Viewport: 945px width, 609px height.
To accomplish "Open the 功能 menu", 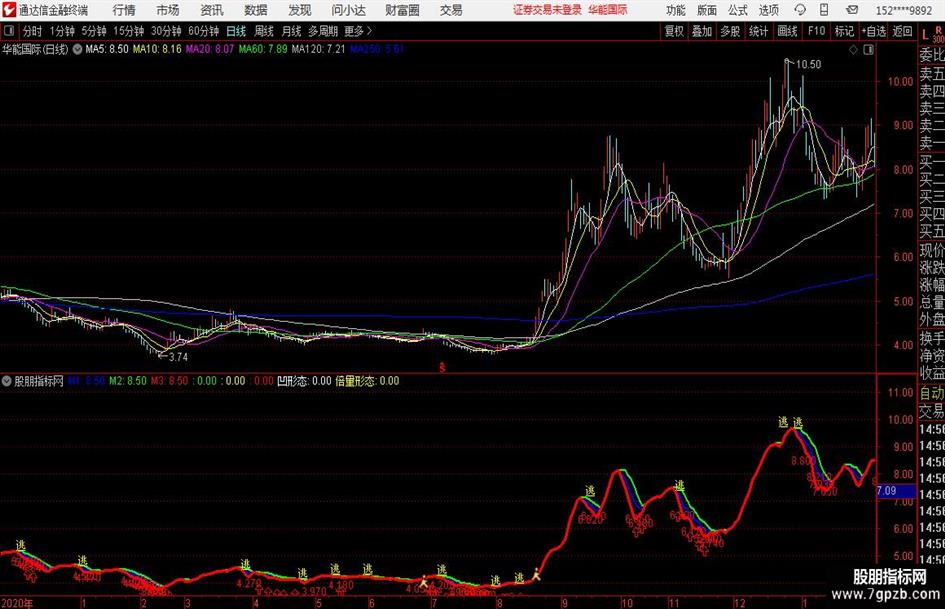I will click(x=676, y=10).
